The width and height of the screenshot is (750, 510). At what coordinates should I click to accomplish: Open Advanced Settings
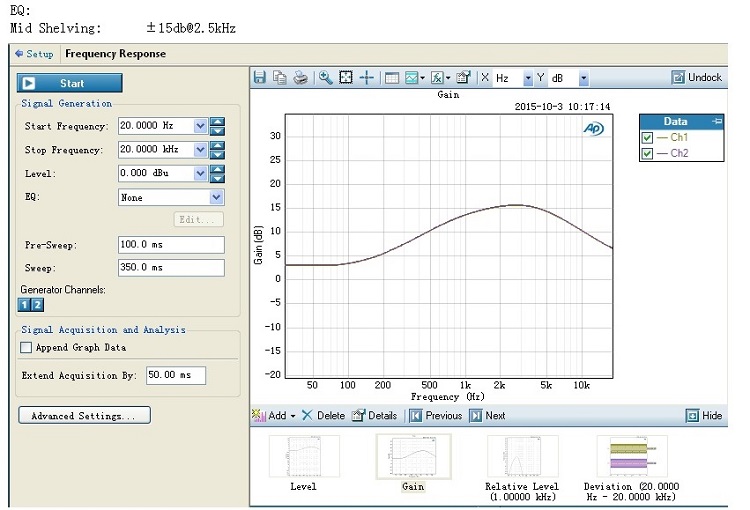(x=84, y=415)
